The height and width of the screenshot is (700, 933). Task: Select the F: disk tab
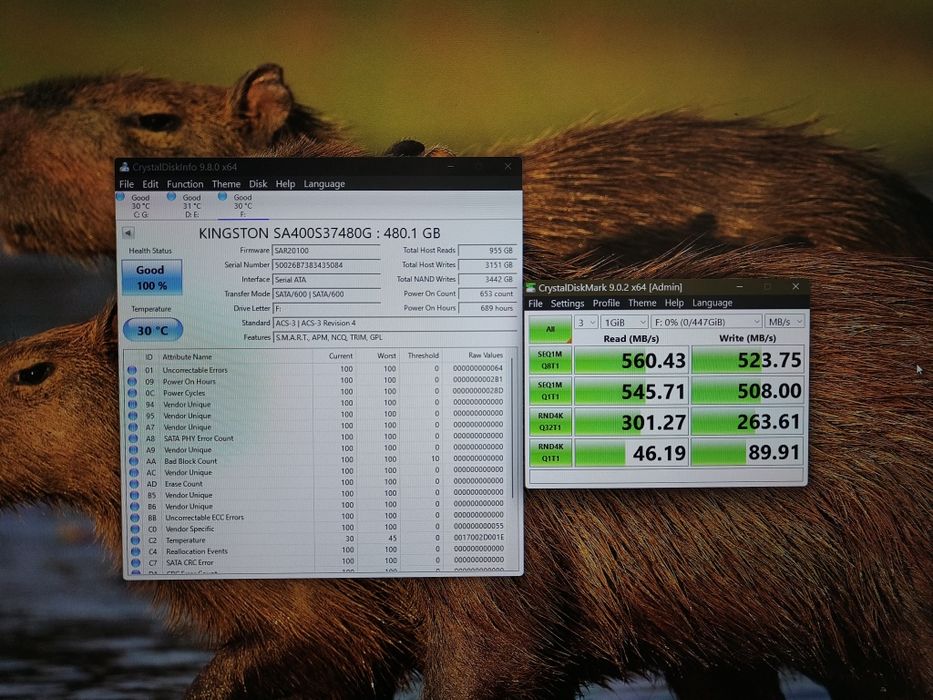tap(242, 205)
